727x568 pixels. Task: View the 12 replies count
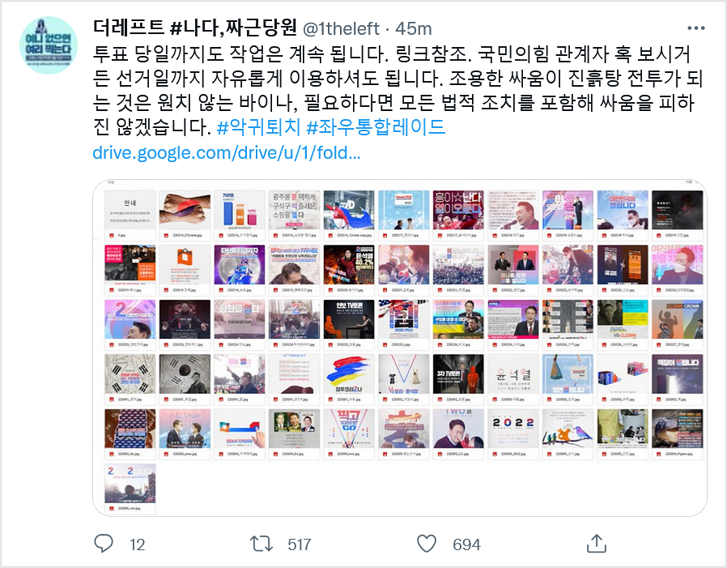coord(137,544)
